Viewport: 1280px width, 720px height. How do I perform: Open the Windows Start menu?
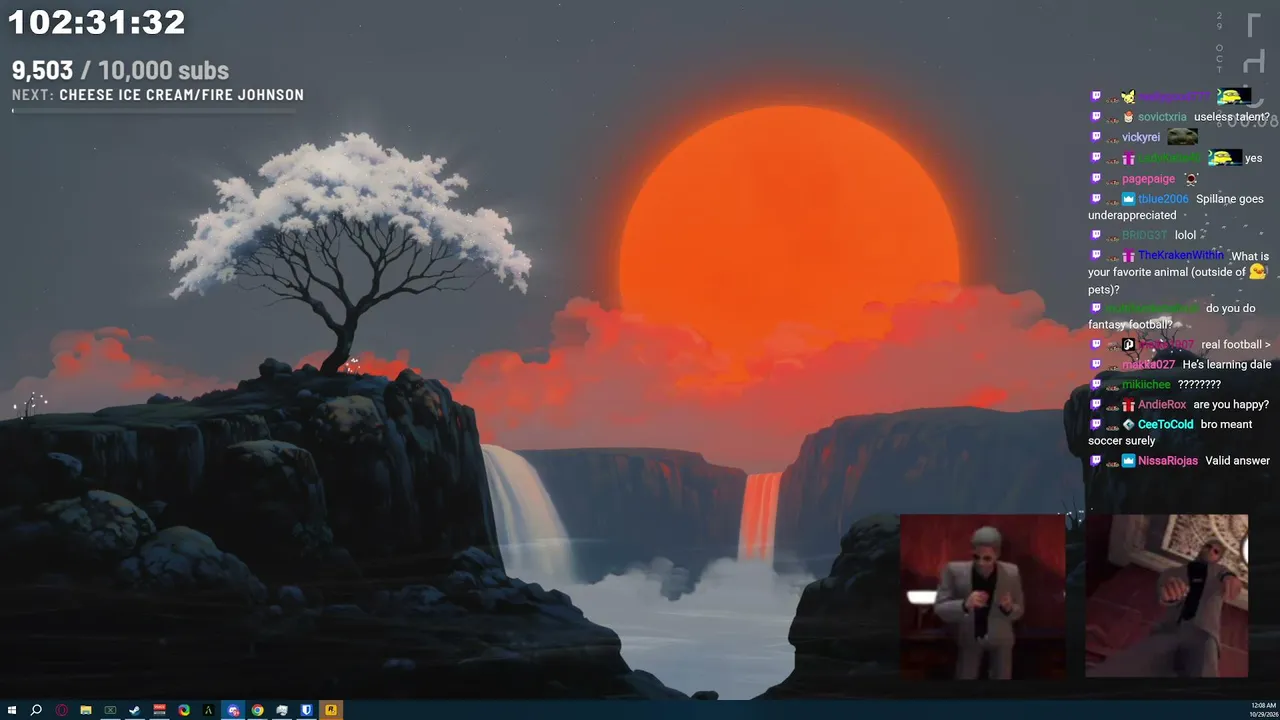[x=13, y=710]
